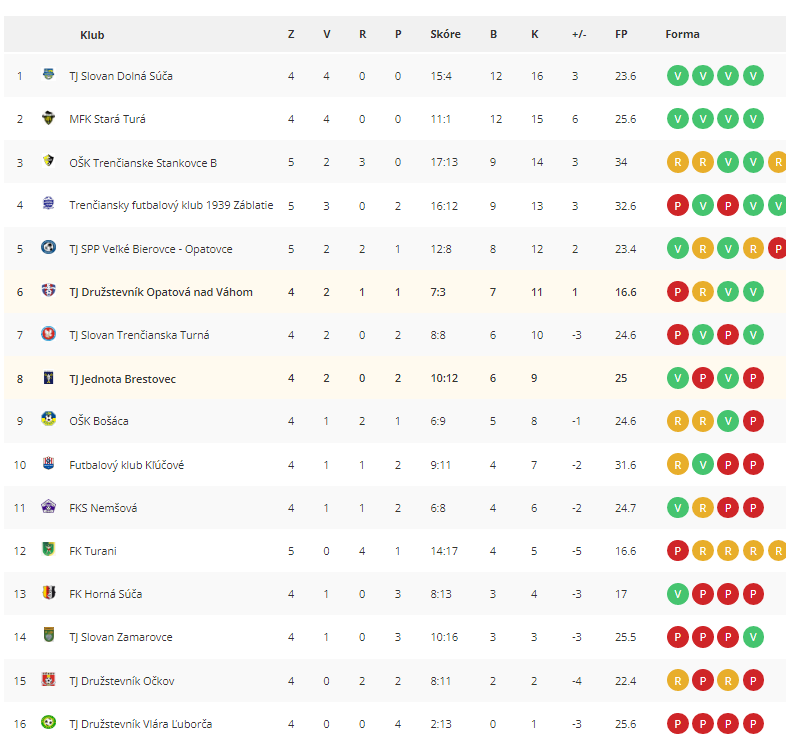Click the OŠK Bošáca club crest
798x738 pixels.
coord(48,419)
